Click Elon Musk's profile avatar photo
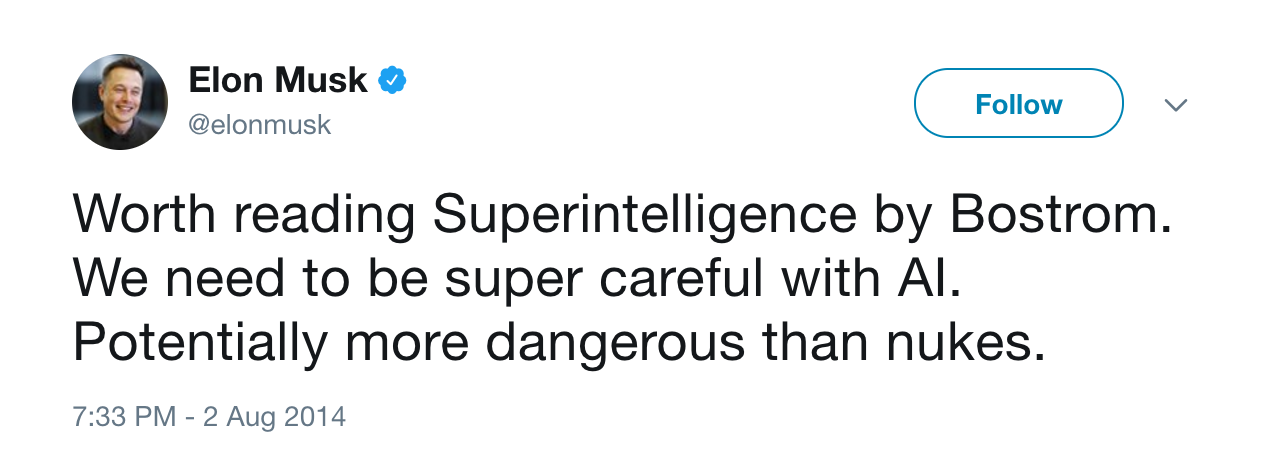This screenshot has height=454, width=1266. click(x=120, y=102)
